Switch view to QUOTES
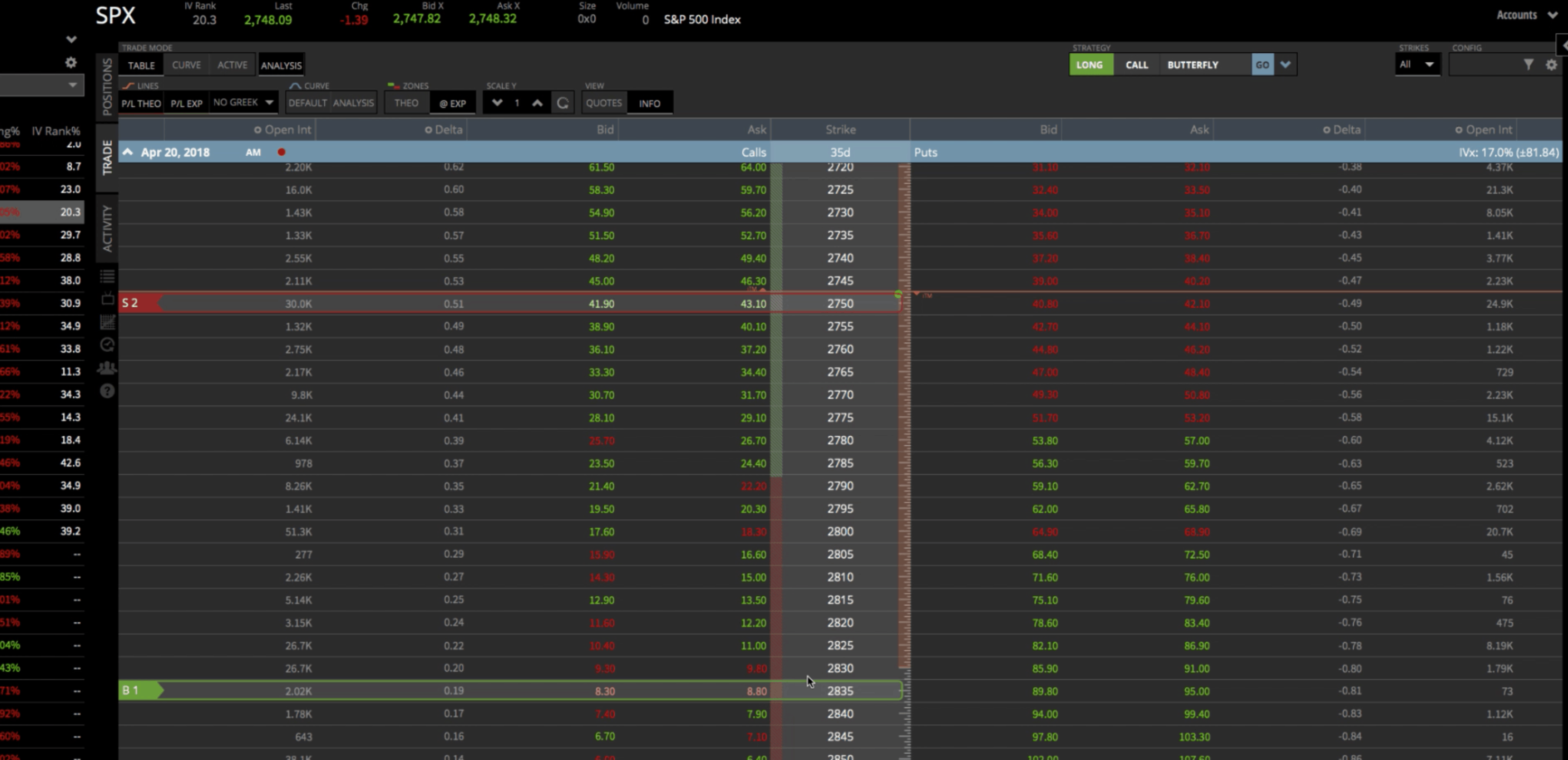 (603, 103)
